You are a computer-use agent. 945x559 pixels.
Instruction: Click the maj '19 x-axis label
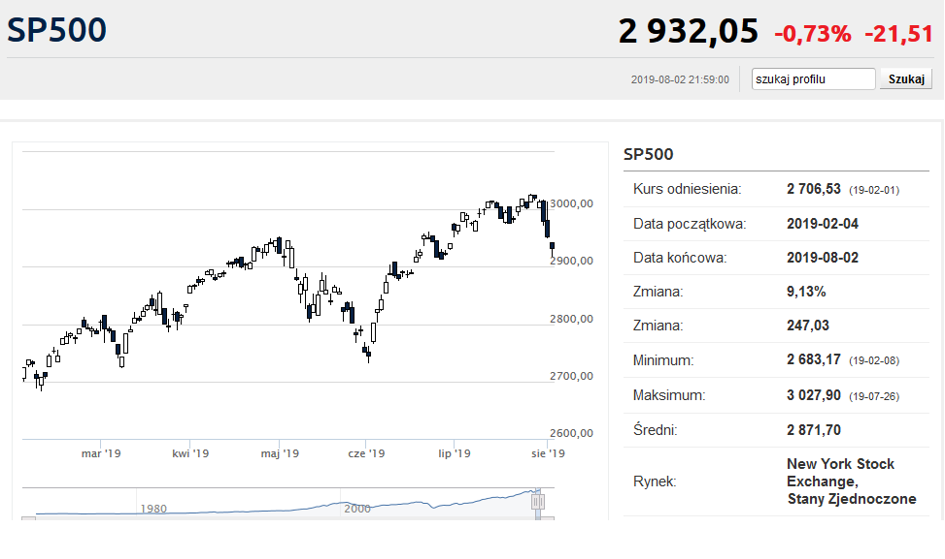pyautogui.click(x=279, y=454)
